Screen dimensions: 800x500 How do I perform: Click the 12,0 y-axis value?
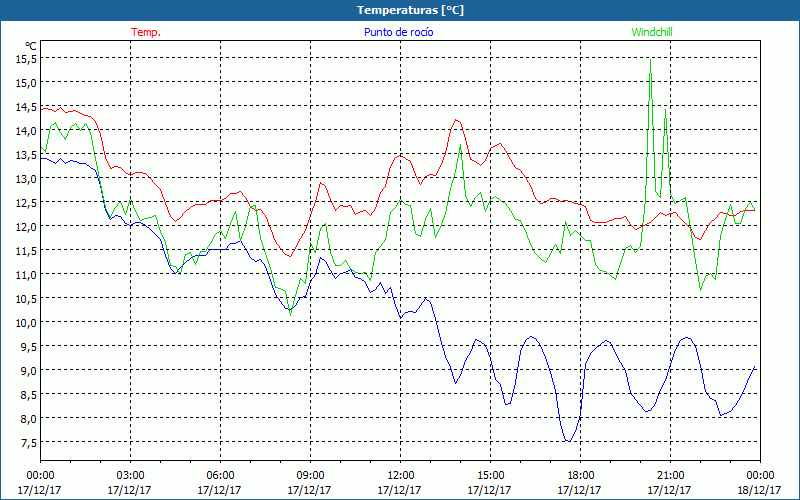tap(27, 227)
